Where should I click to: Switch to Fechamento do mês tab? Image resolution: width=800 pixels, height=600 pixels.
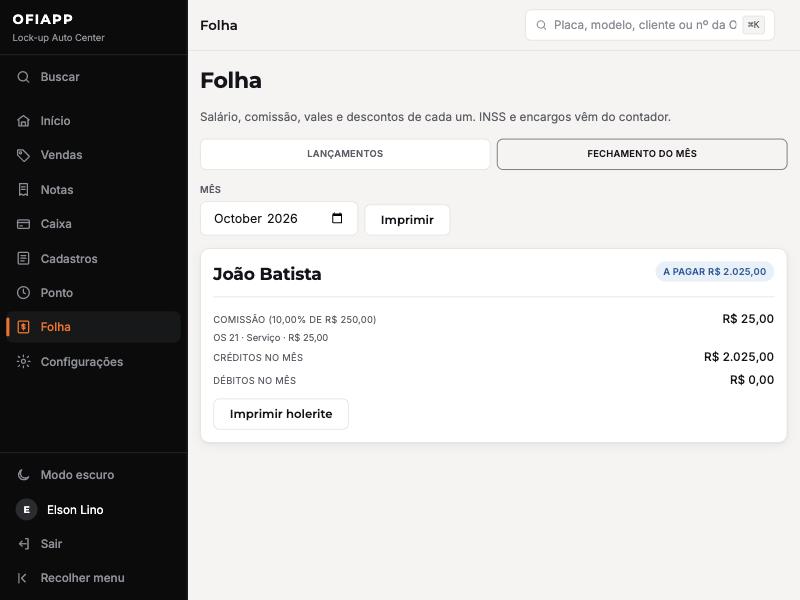point(642,154)
